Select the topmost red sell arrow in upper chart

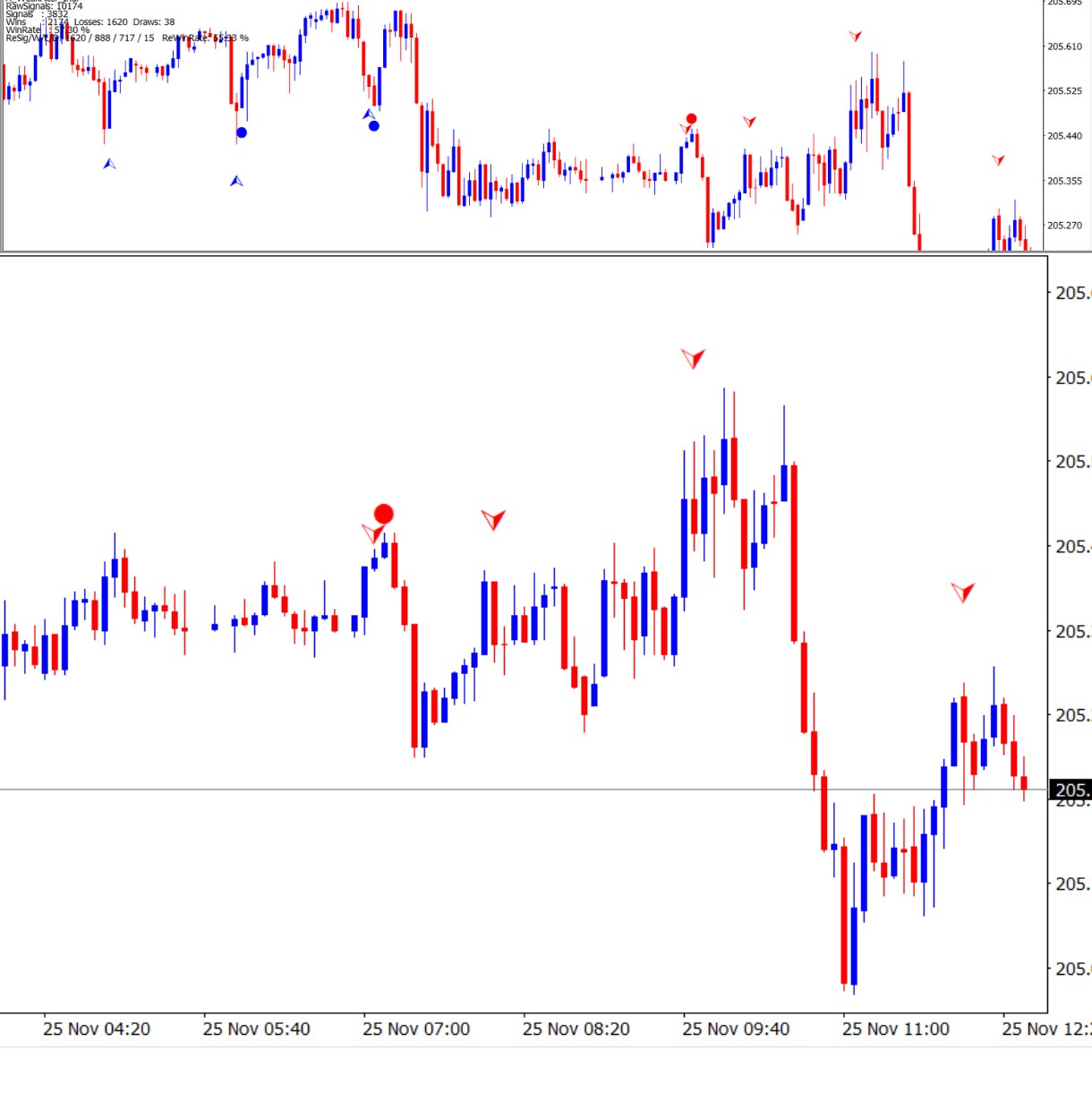(856, 36)
